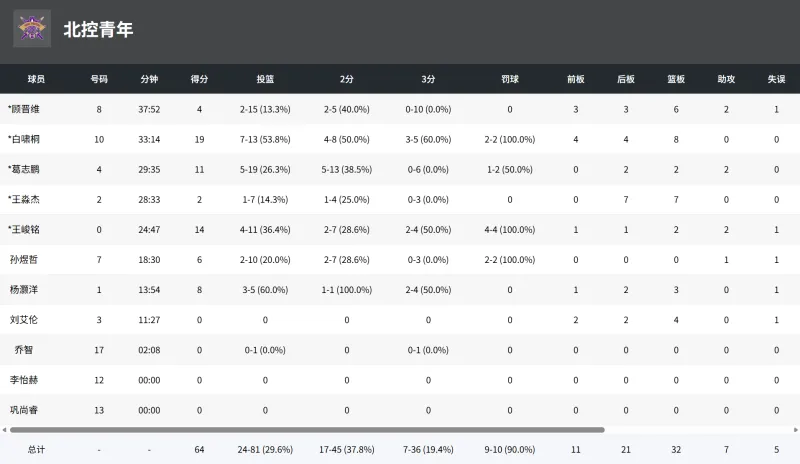Click the 3分 column header
This screenshot has width=800, height=464.
pos(428,79)
